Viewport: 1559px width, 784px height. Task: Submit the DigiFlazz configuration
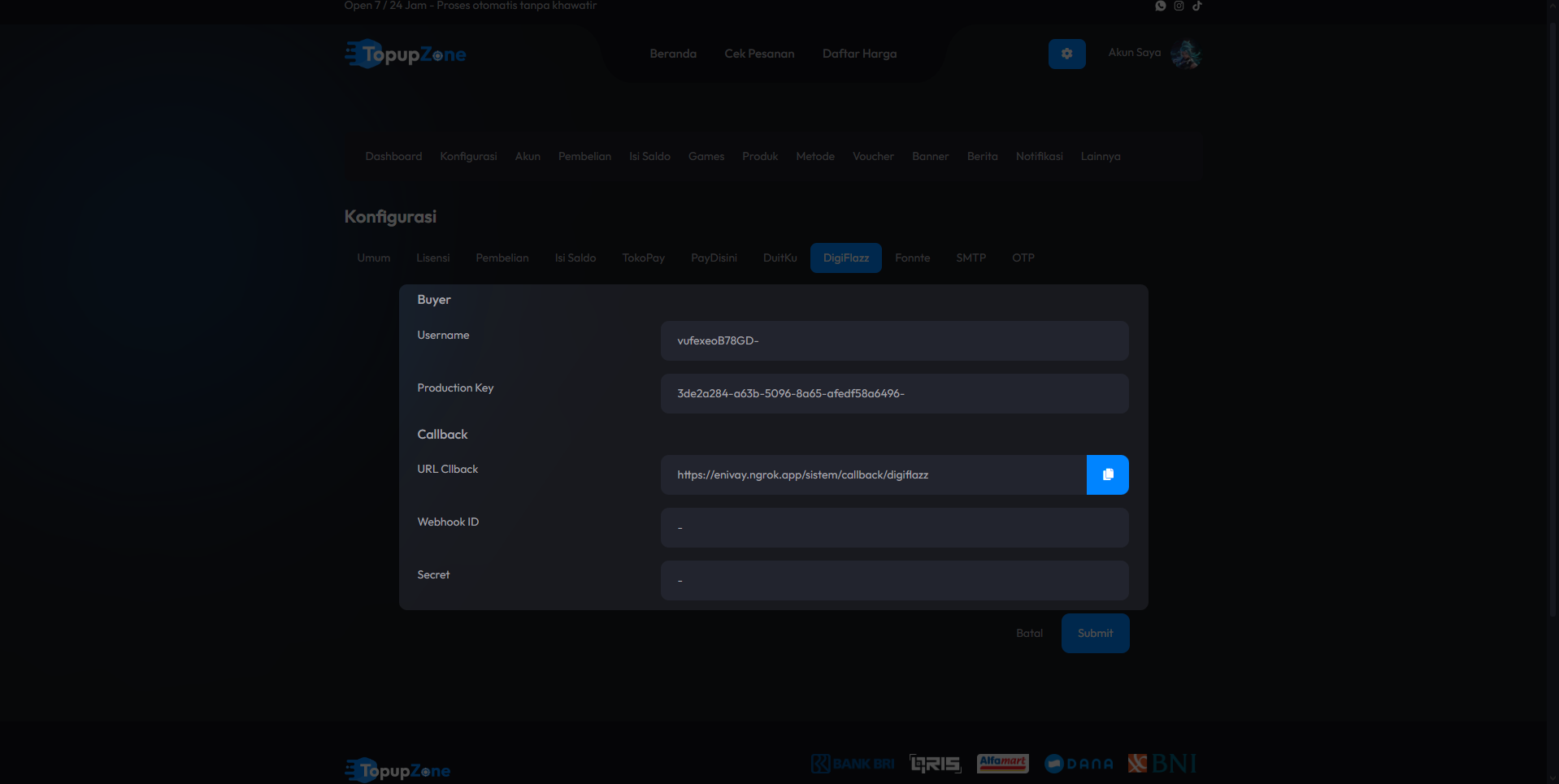coord(1095,633)
